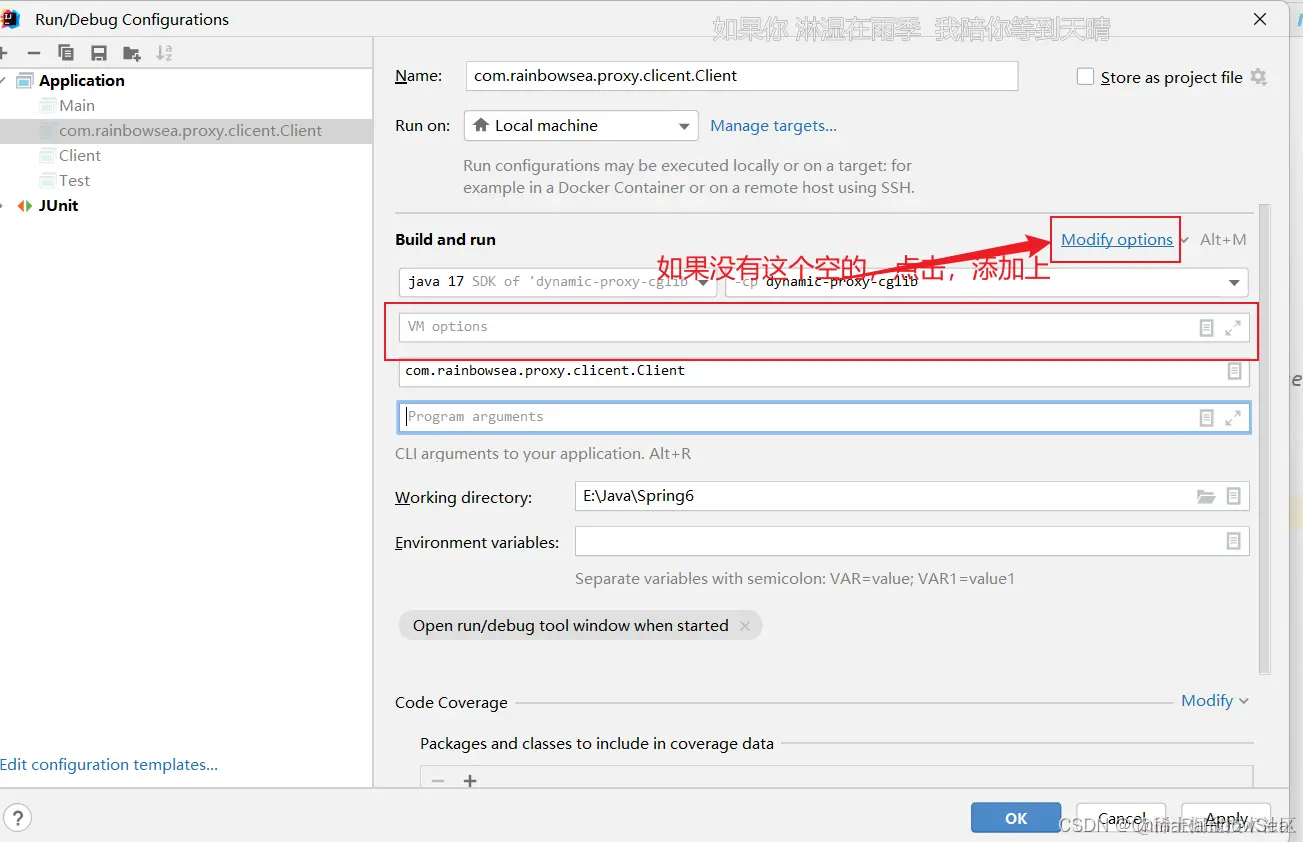Viewport: 1303px width, 842px height.
Task: Remove coverage package with minus icon
Action: click(437, 781)
